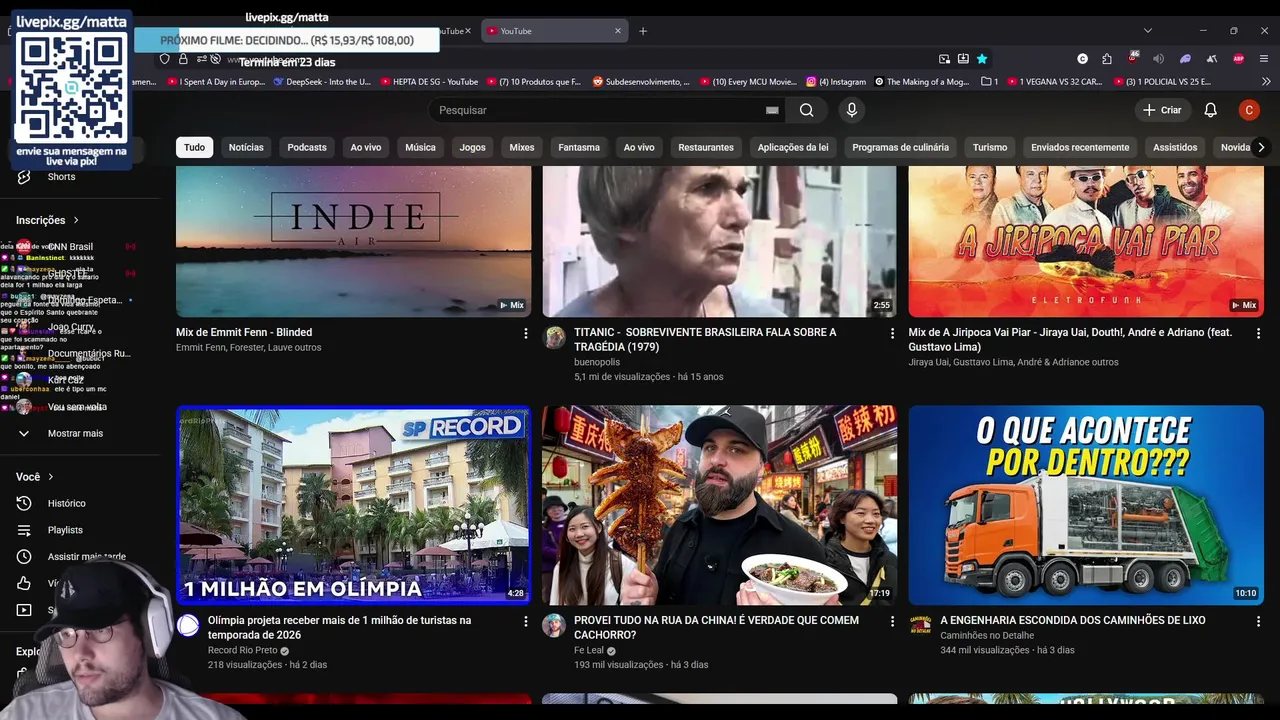The height and width of the screenshot is (720, 1280).
Task: Open the Indie Air mix thumbnail
Action: [353, 241]
